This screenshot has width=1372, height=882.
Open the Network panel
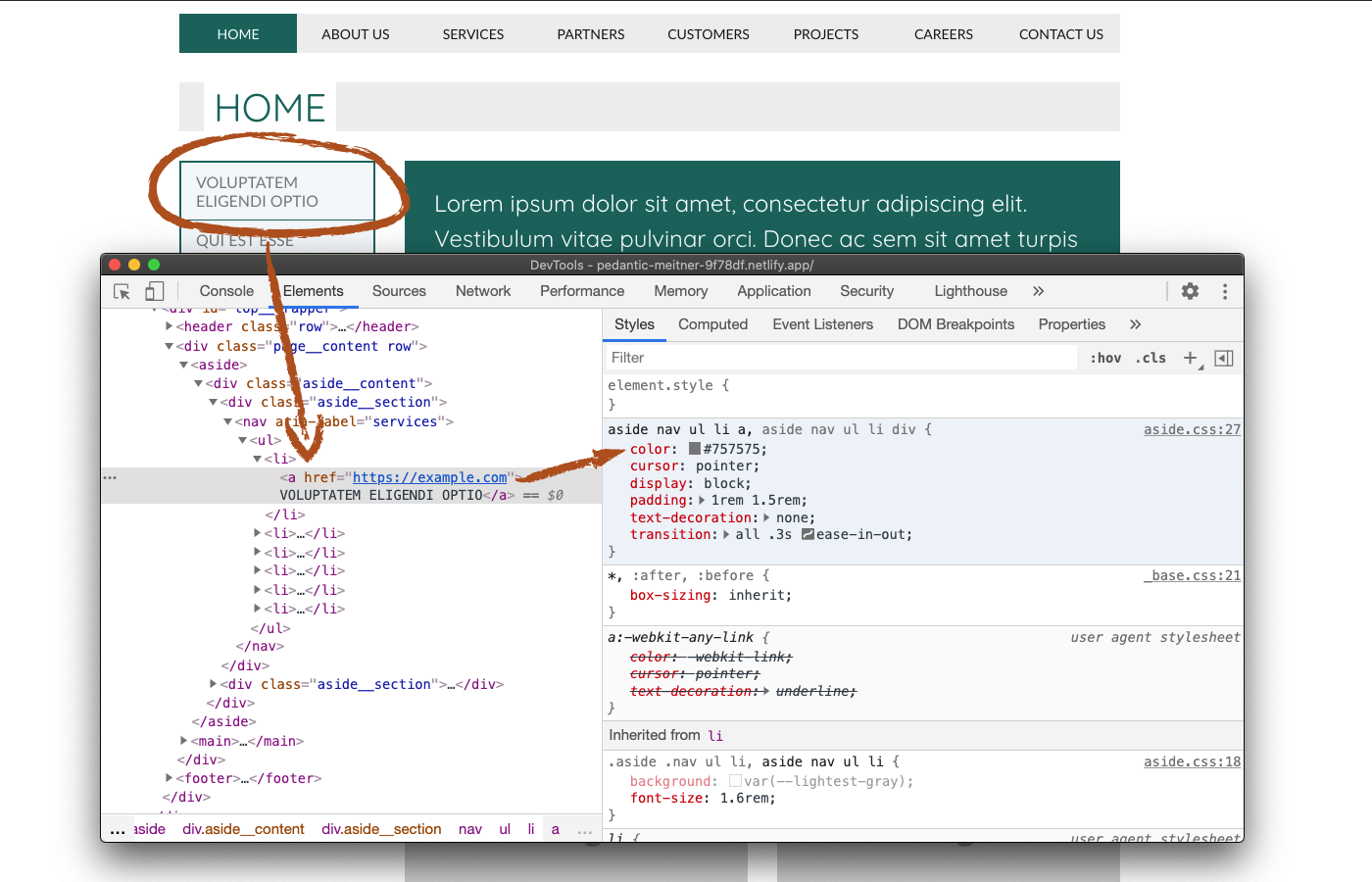483,291
